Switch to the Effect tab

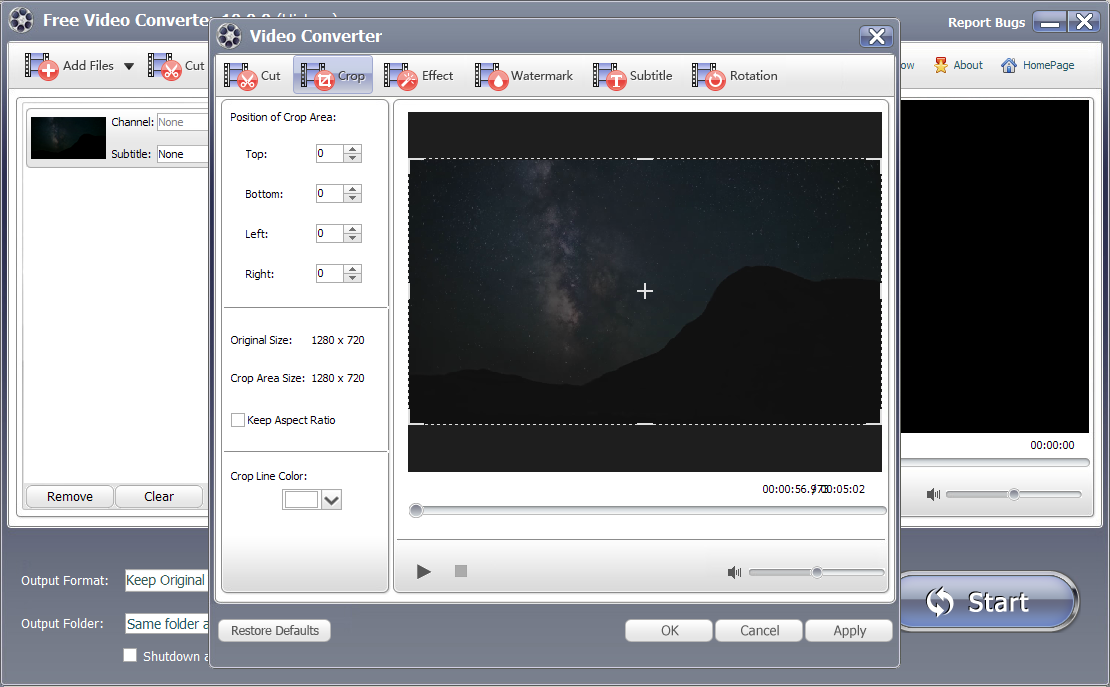point(418,76)
